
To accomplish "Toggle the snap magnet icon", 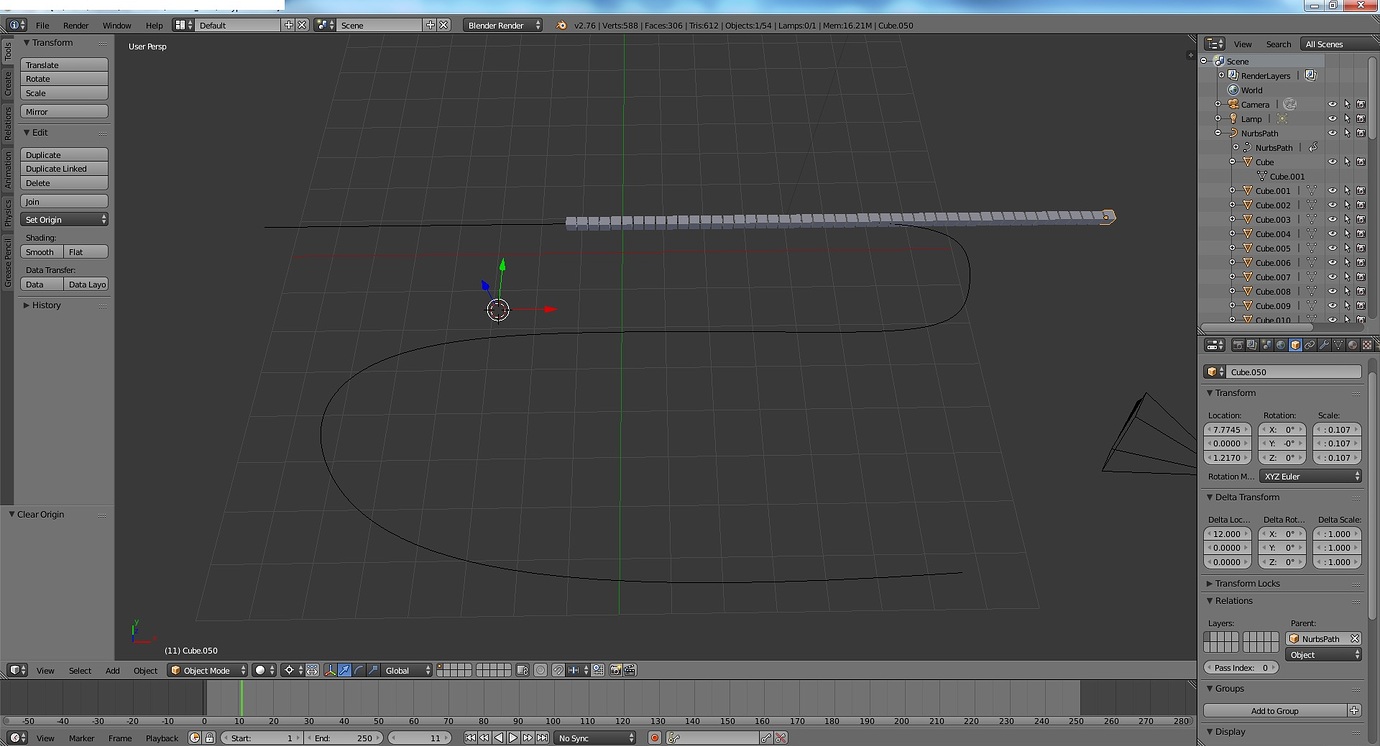I will (x=559, y=670).
